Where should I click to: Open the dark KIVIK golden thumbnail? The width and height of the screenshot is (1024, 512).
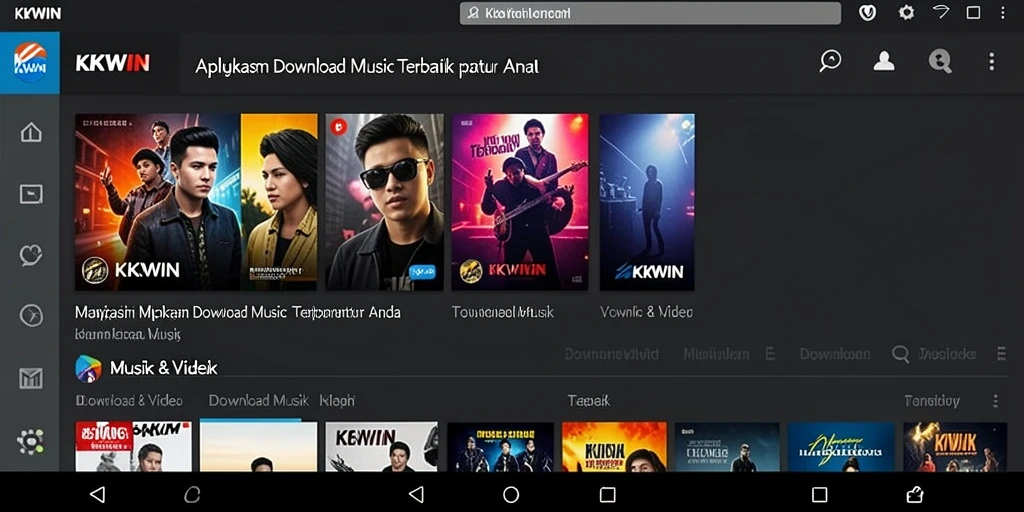tap(955, 447)
